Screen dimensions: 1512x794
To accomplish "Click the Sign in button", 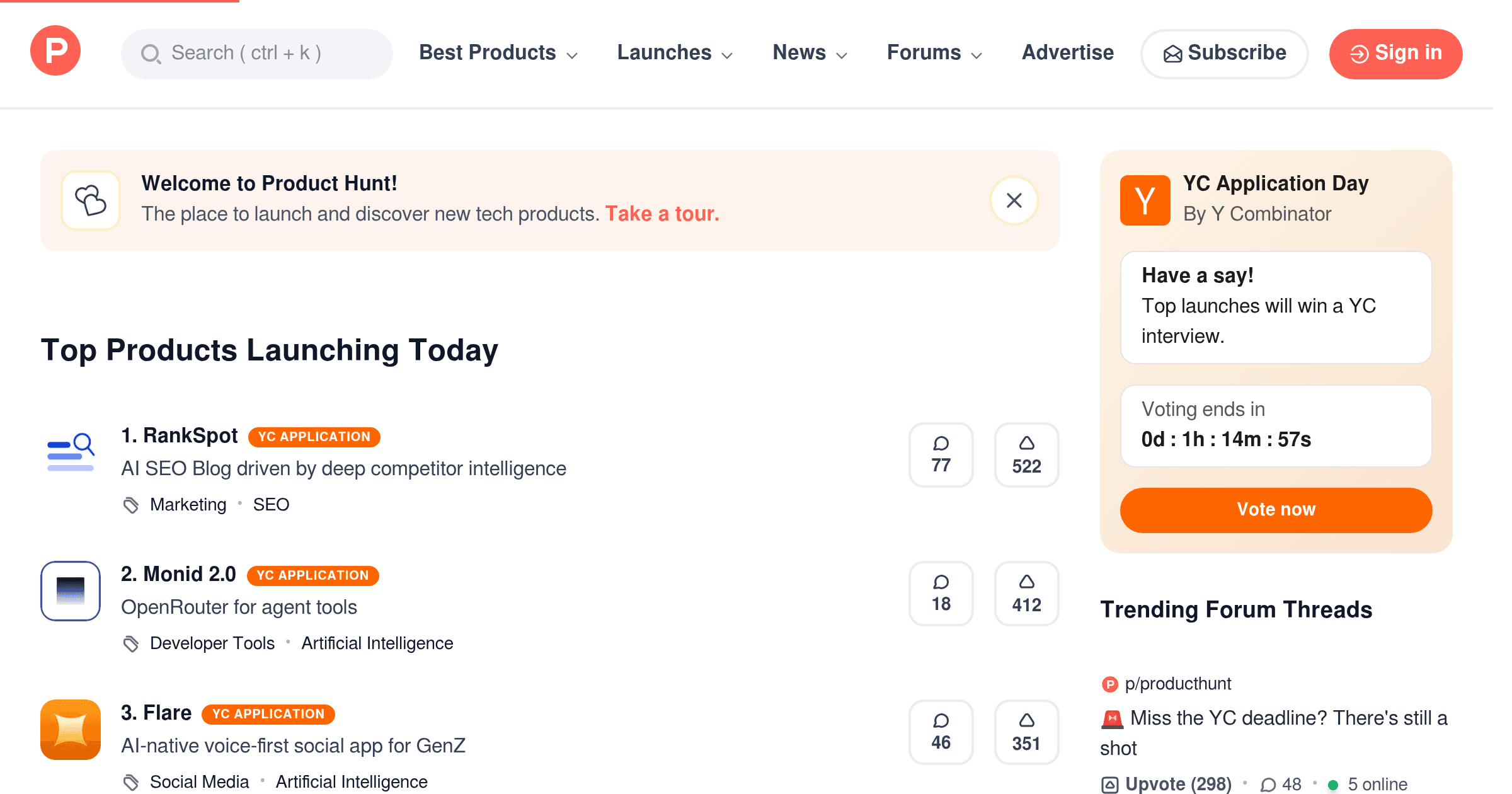I will pyautogui.click(x=1396, y=54).
